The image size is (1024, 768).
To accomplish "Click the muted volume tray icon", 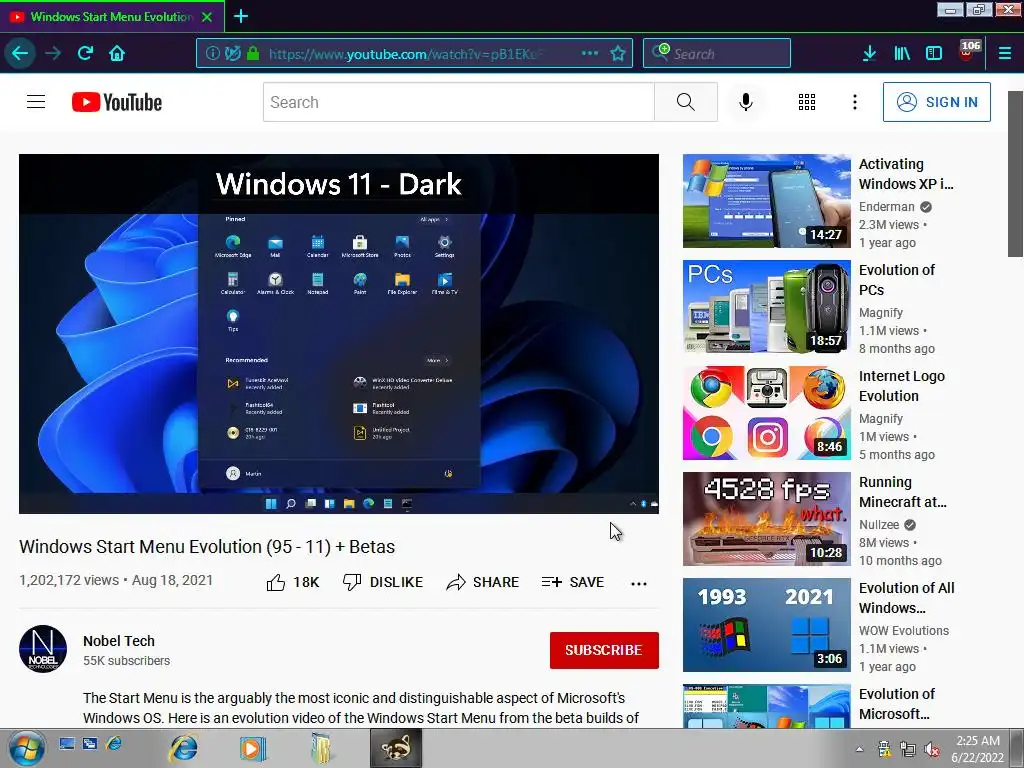I will pos(932,749).
